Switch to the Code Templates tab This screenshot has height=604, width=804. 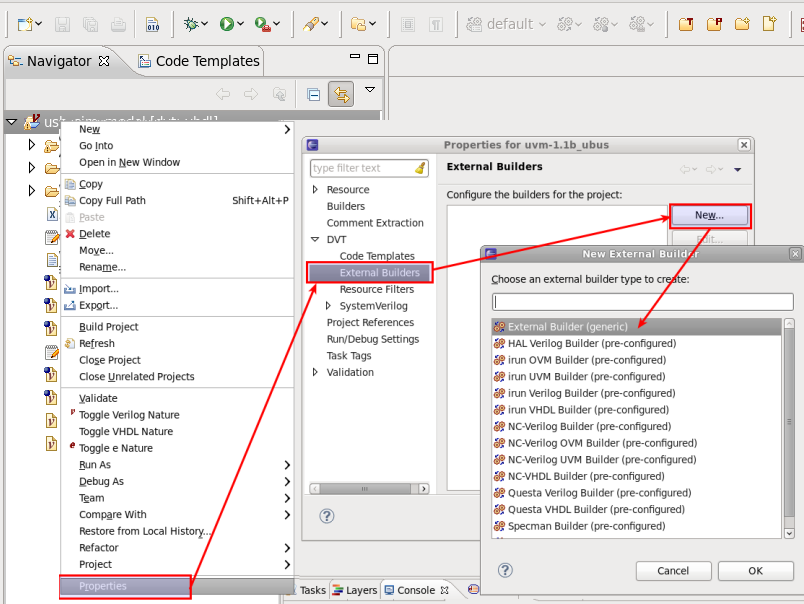tap(207, 61)
